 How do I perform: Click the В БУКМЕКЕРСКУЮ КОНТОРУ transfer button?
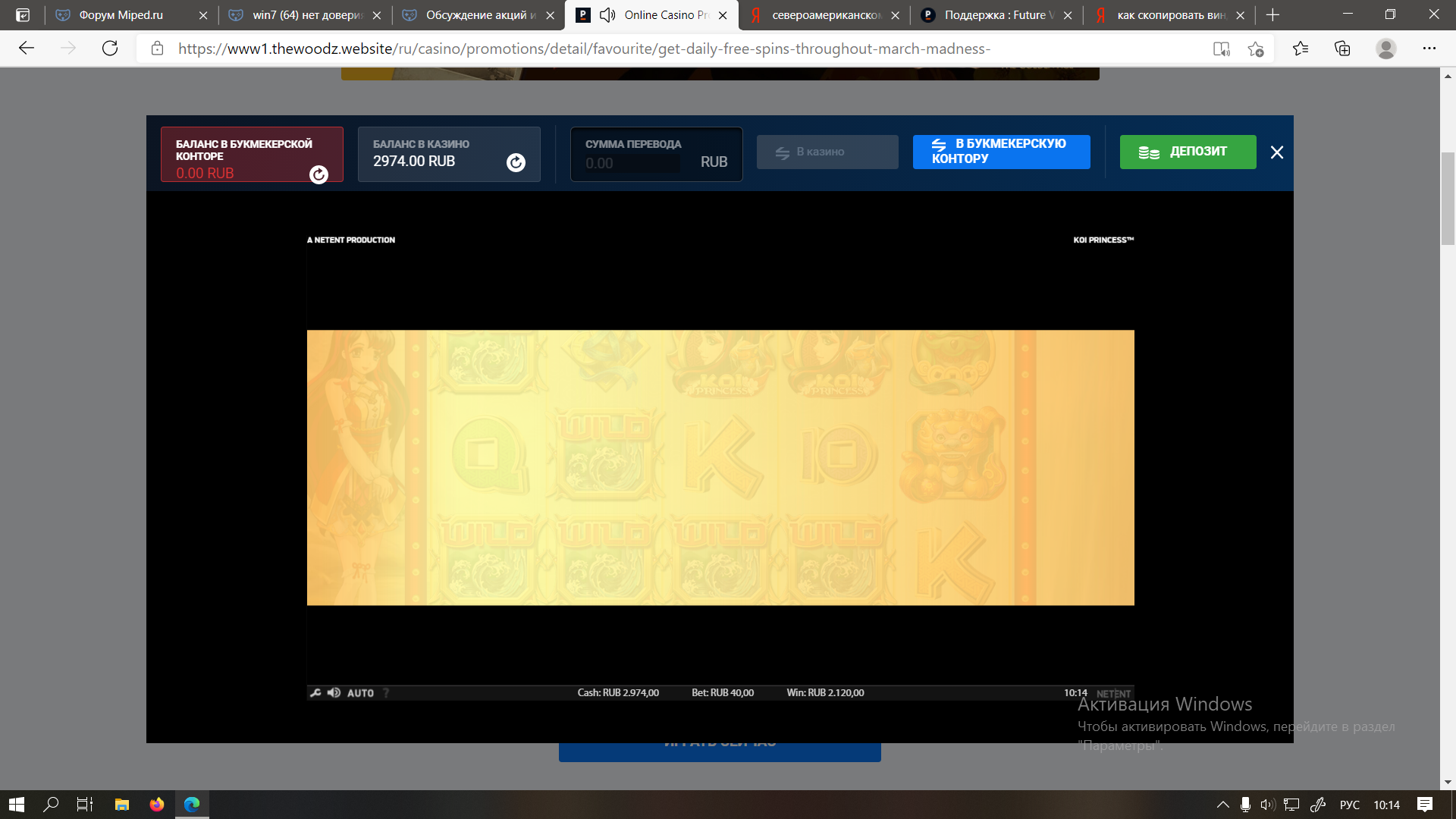[1001, 152]
